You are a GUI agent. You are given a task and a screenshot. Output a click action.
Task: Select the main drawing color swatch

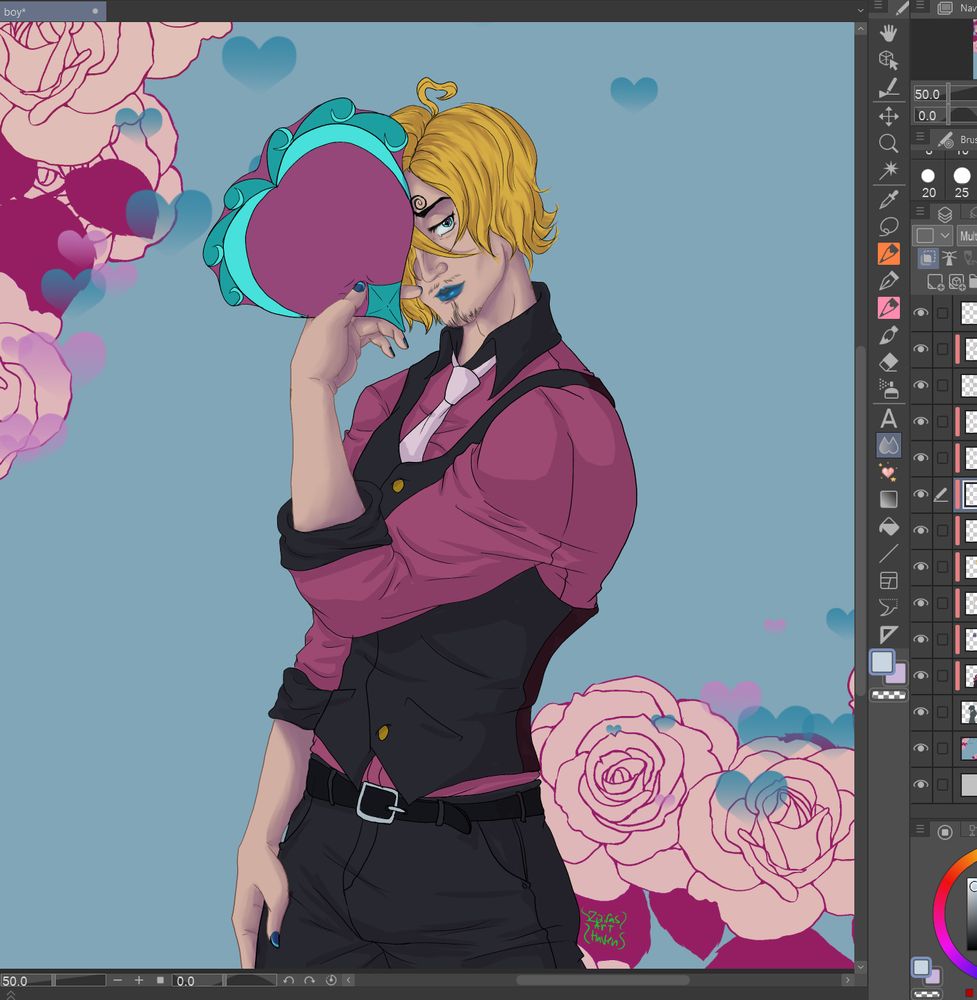882,662
